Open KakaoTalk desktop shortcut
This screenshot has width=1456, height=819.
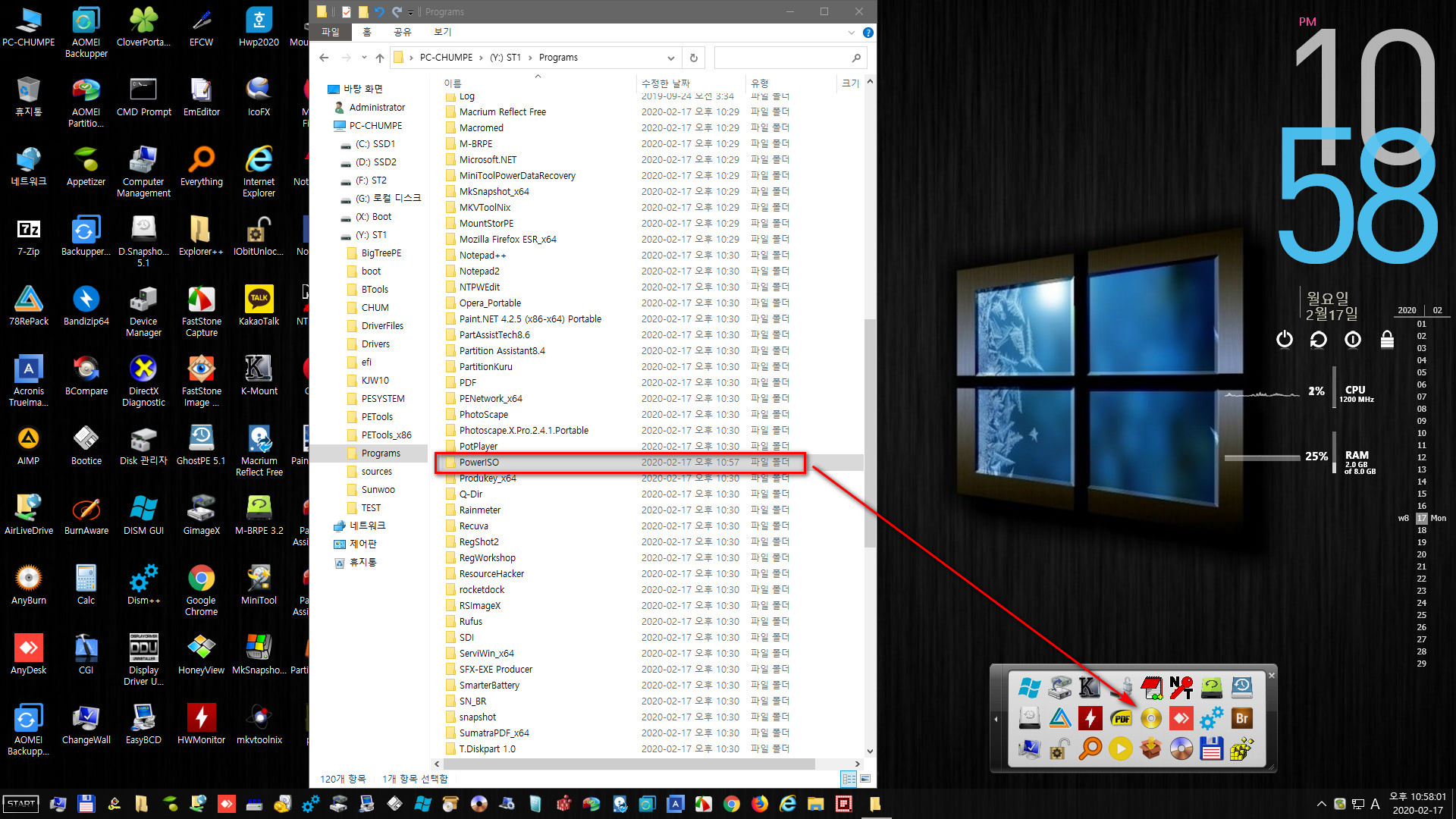tap(259, 306)
